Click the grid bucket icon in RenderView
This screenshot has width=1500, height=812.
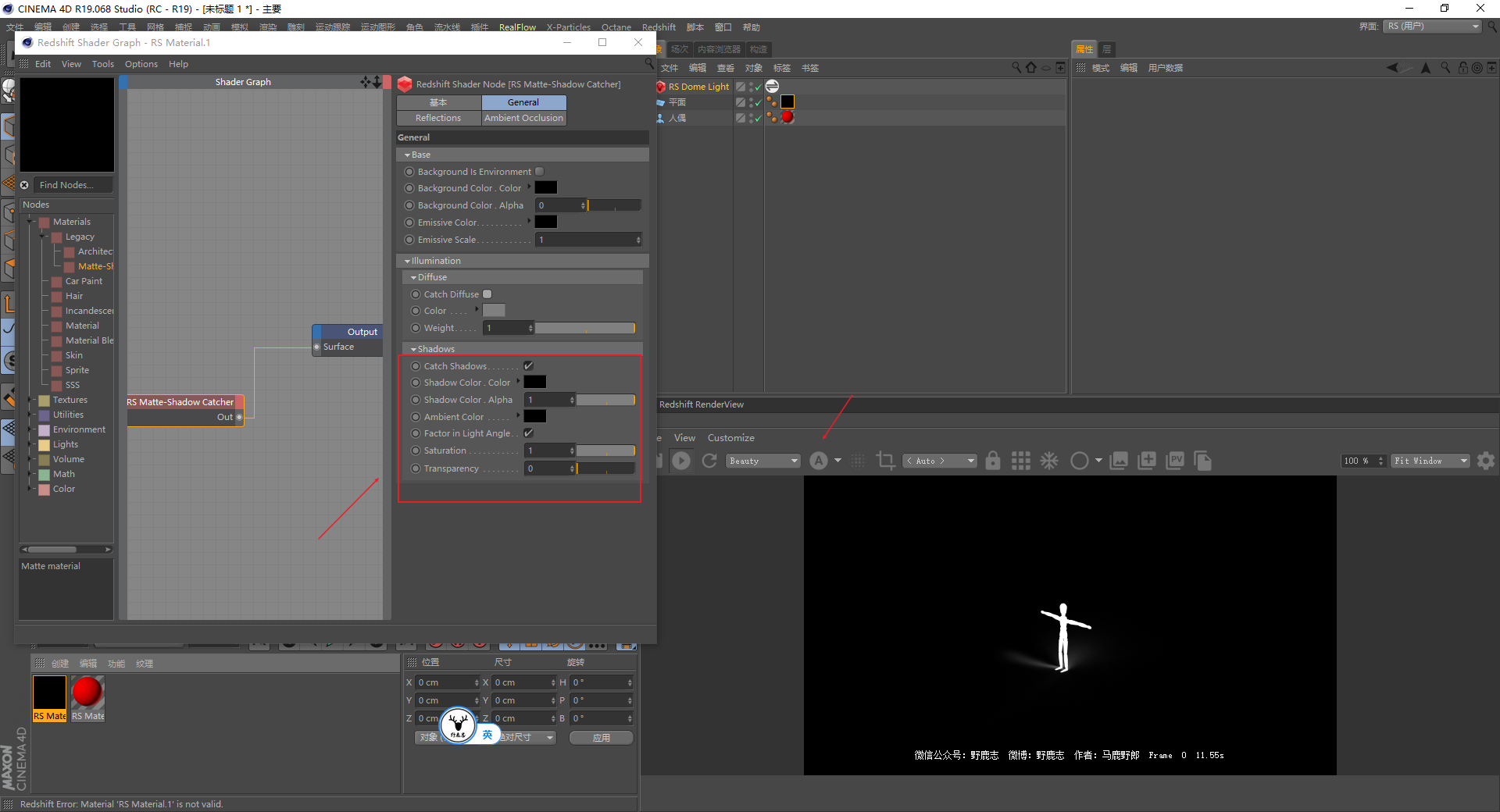[1020, 461]
